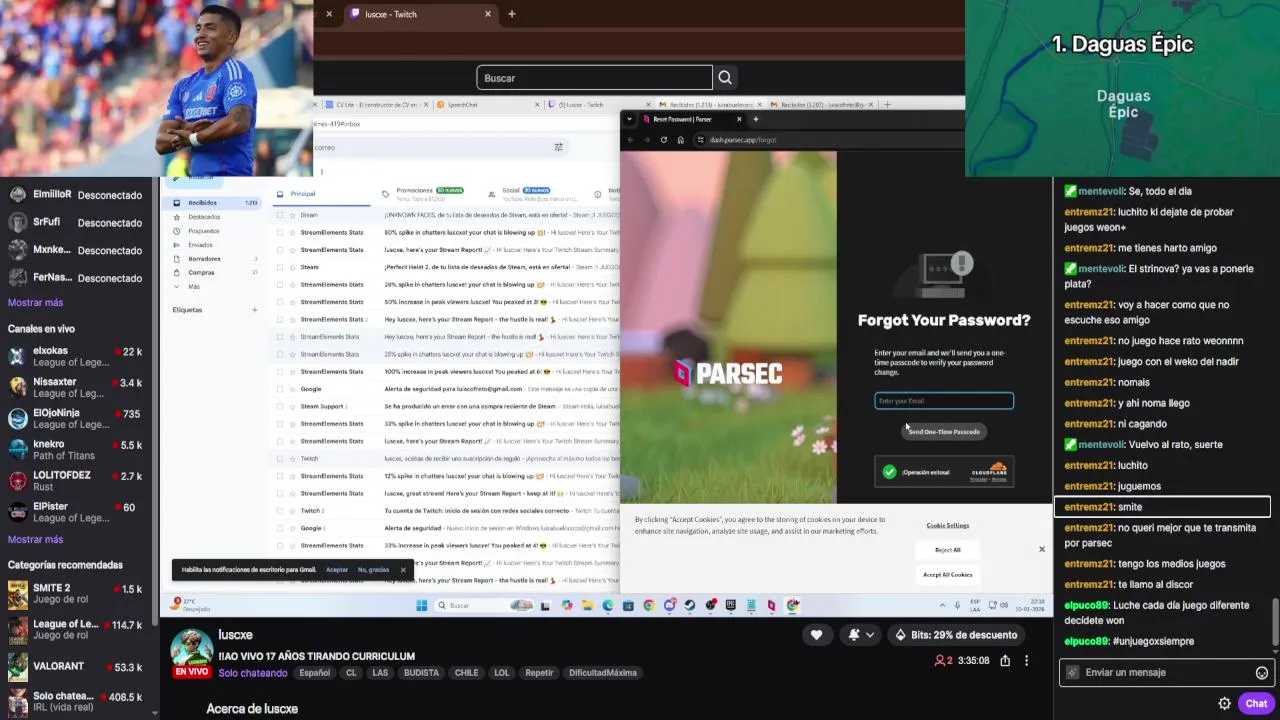
Task: Show hidden tray icons chevron
Action: click(942, 605)
